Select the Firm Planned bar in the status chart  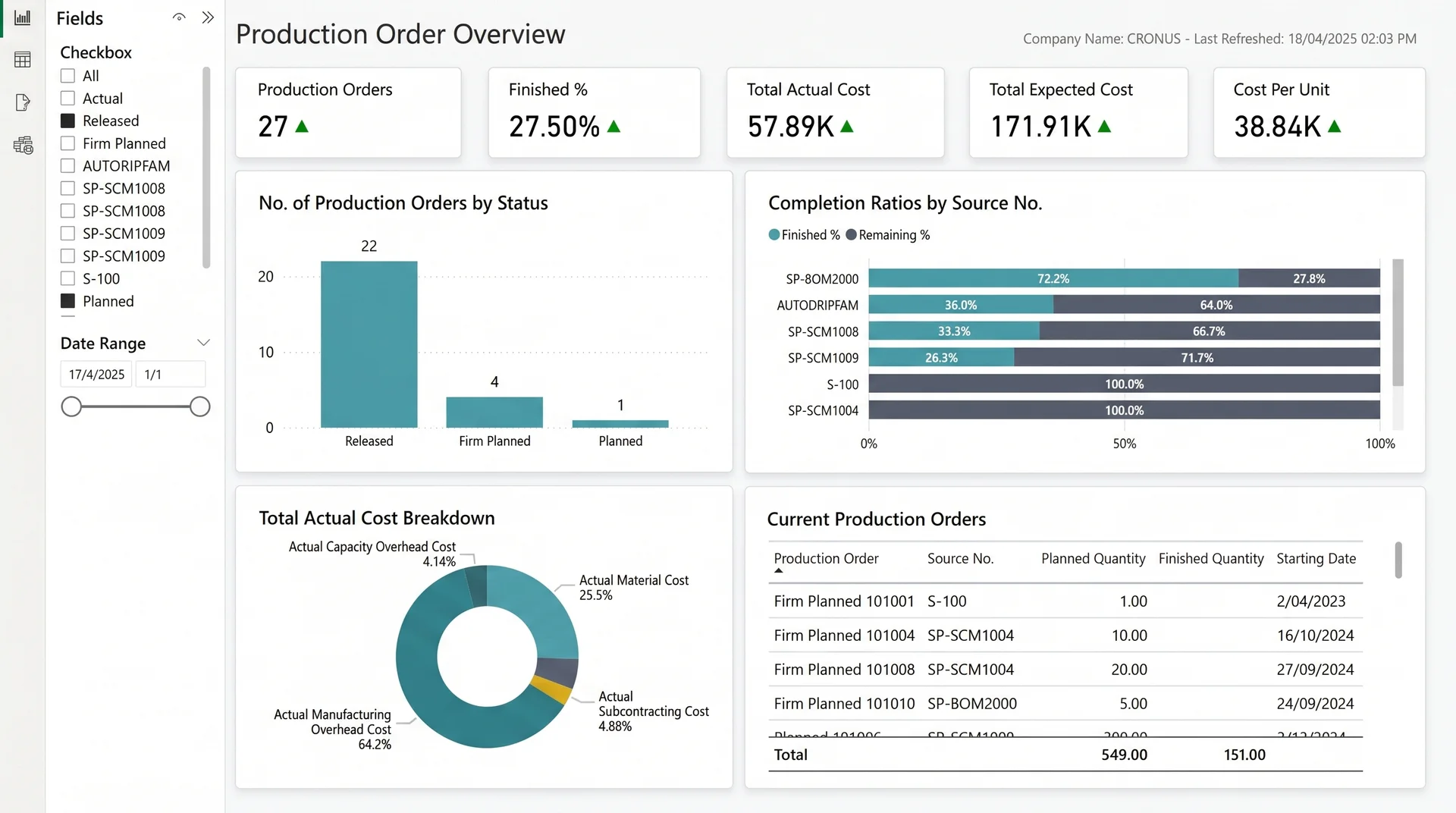point(494,413)
